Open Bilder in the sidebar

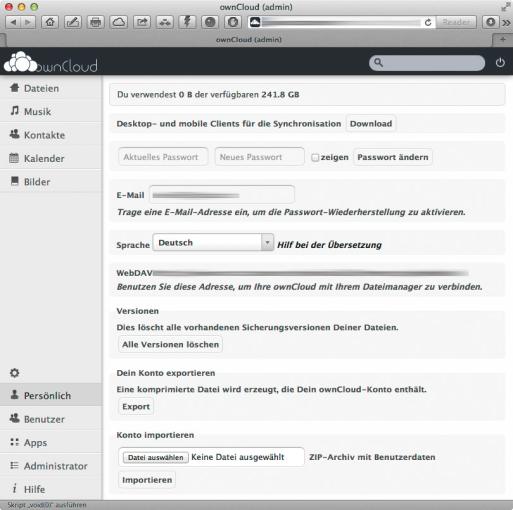pyautogui.click(x=51, y=182)
